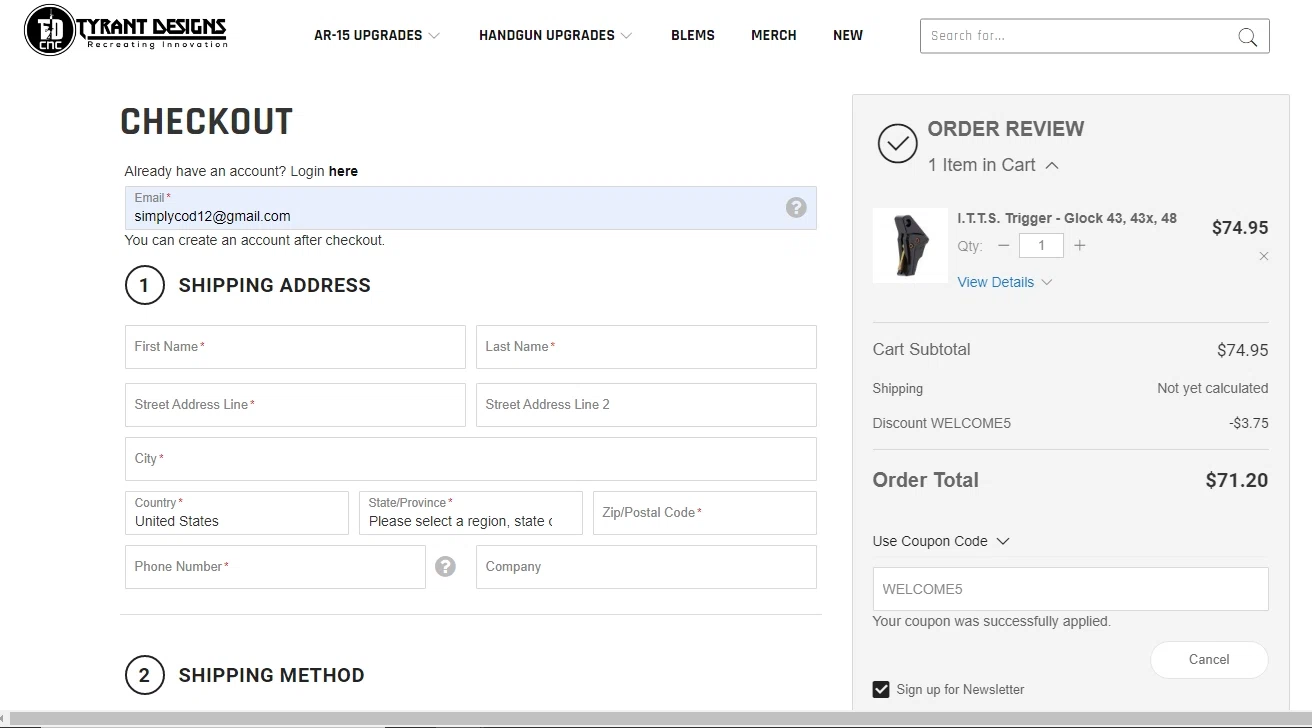Click the Street Address Line 2 field
Screen dimensions: 1312x728
click(x=646, y=405)
